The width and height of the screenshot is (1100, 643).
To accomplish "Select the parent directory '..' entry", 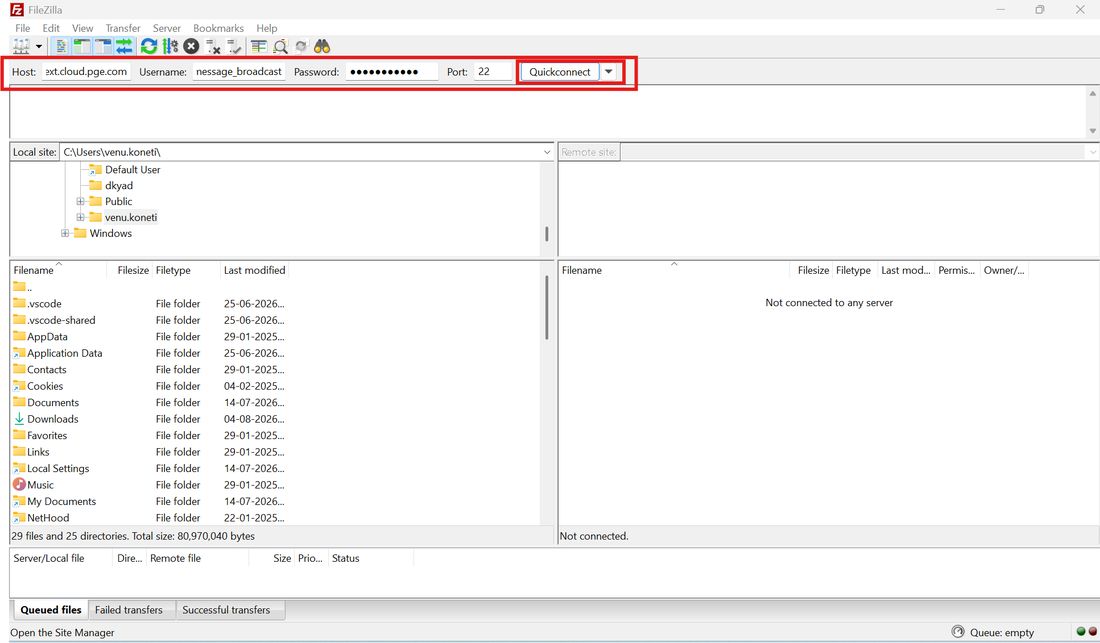I will (x=22, y=287).
